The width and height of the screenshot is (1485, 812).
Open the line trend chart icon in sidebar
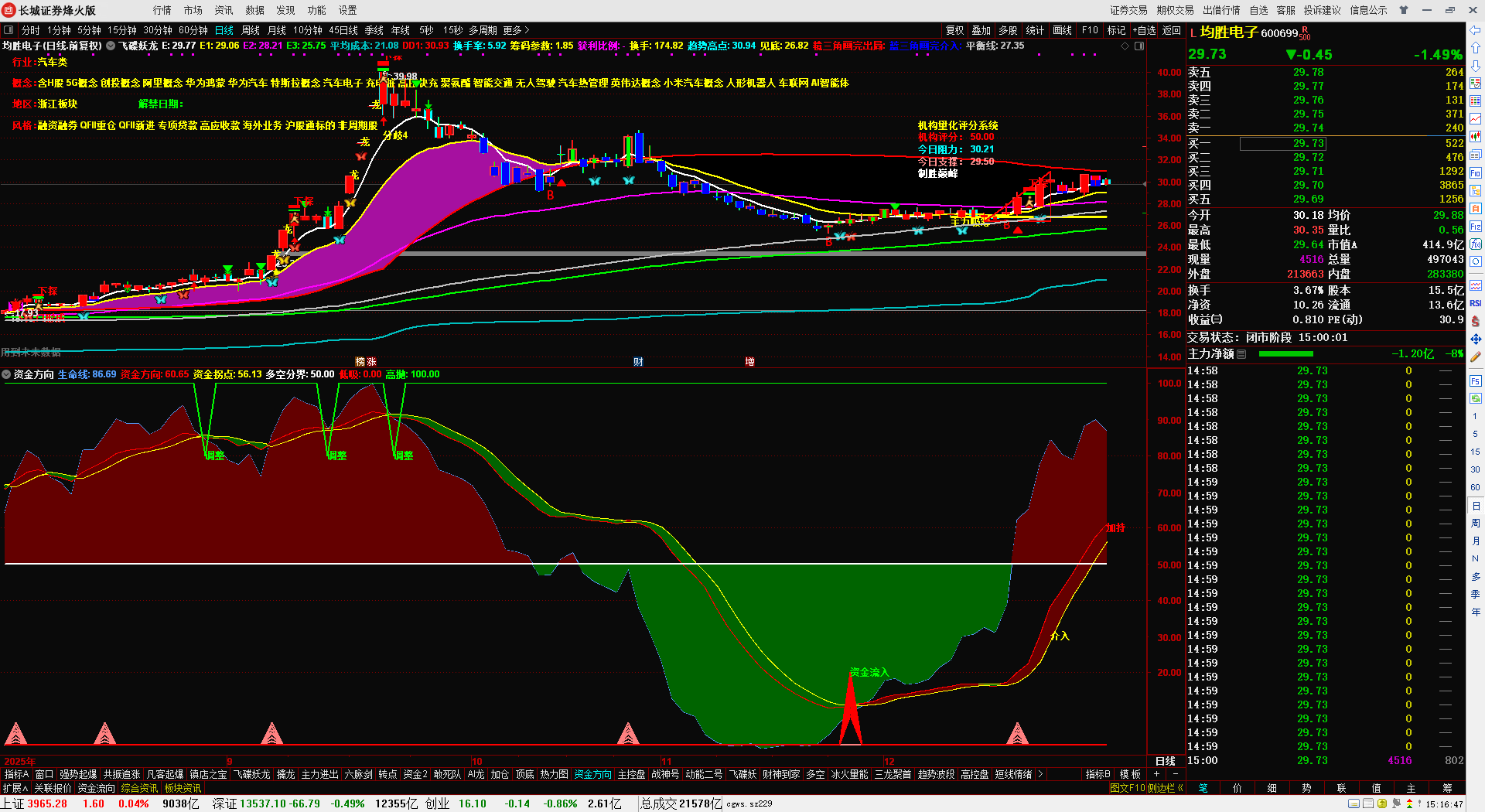click(1476, 119)
